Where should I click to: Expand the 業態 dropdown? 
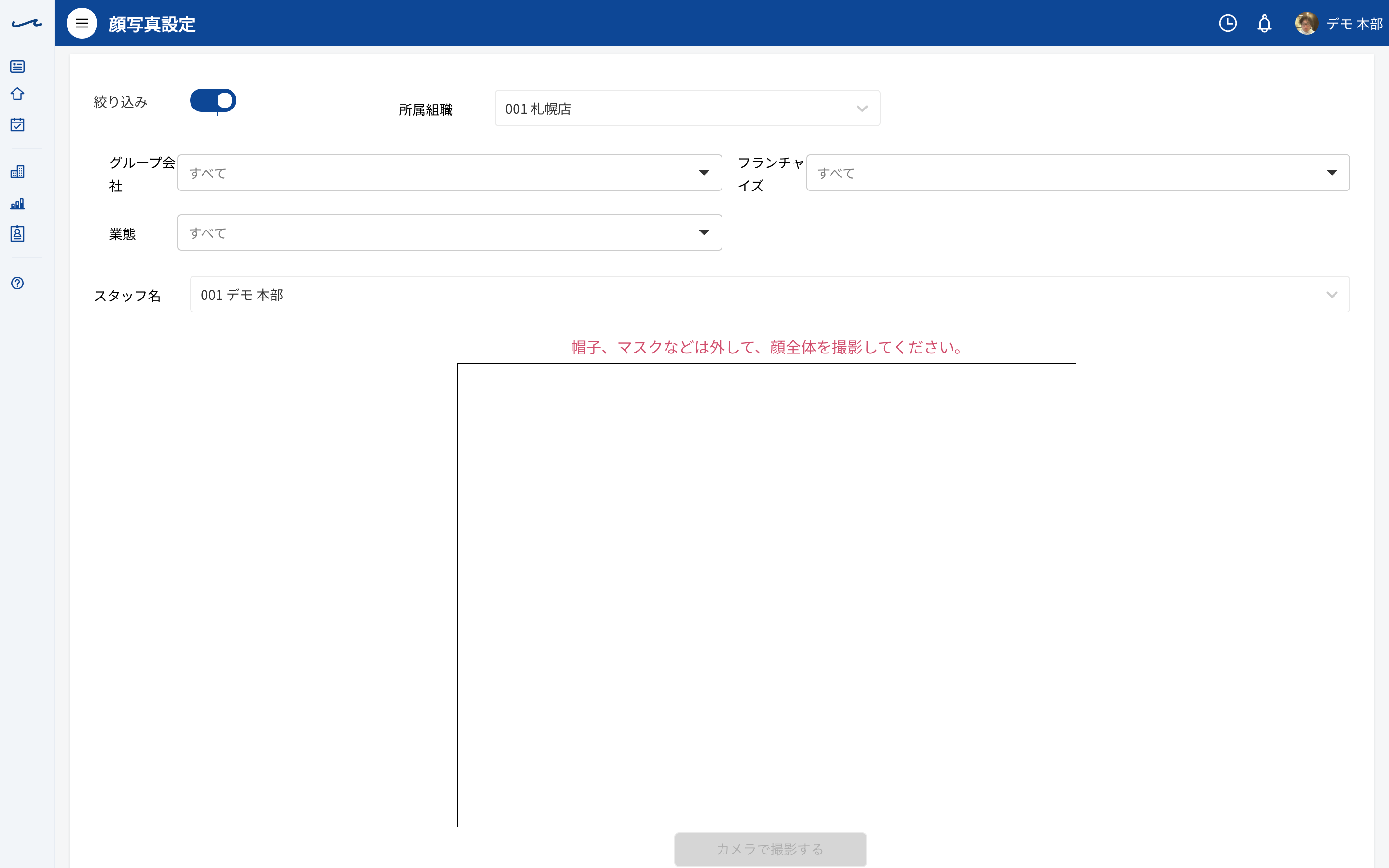[x=449, y=232]
